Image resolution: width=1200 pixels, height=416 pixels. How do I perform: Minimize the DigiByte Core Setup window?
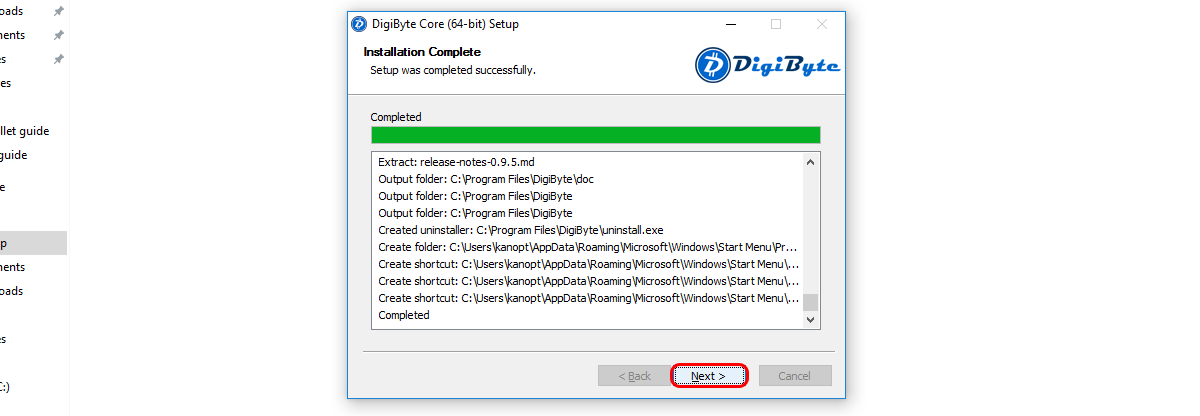pyautogui.click(x=729, y=24)
